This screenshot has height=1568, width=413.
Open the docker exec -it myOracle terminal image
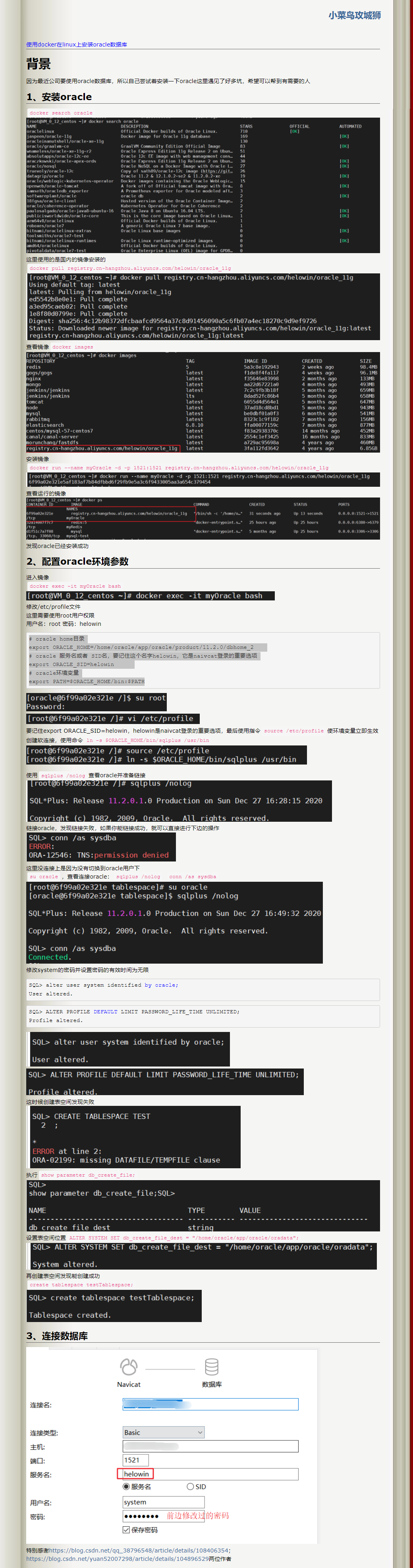pos(150,596)
